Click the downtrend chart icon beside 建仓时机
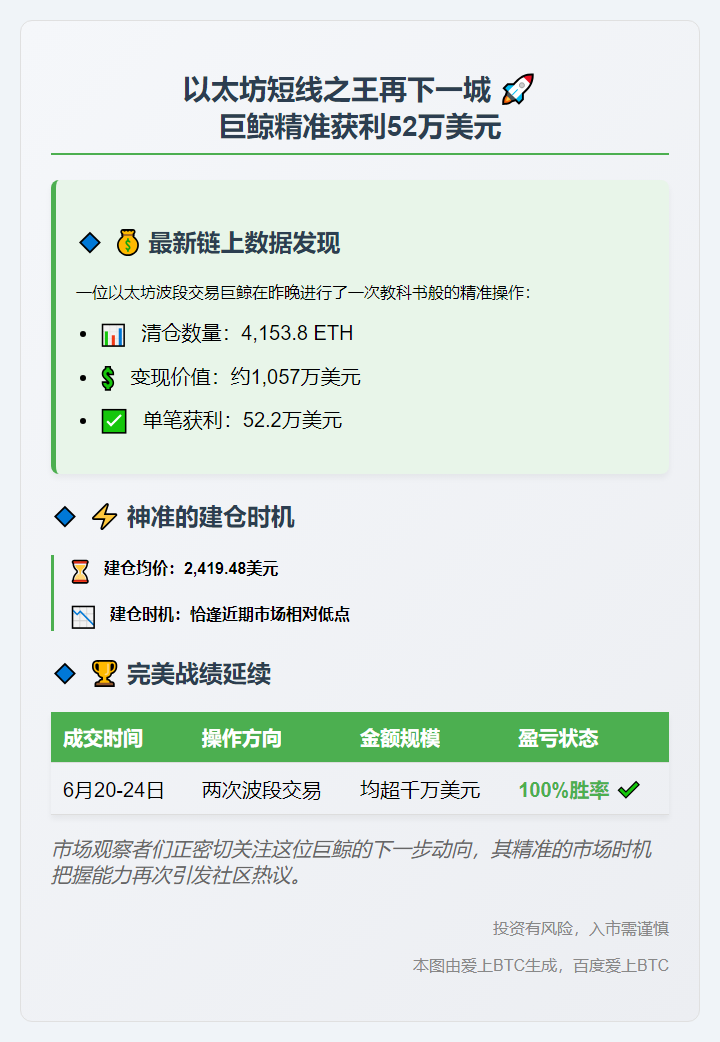The width and height of the screenshot is (720, 1042). pyautogui.click(x=83, y=616)
